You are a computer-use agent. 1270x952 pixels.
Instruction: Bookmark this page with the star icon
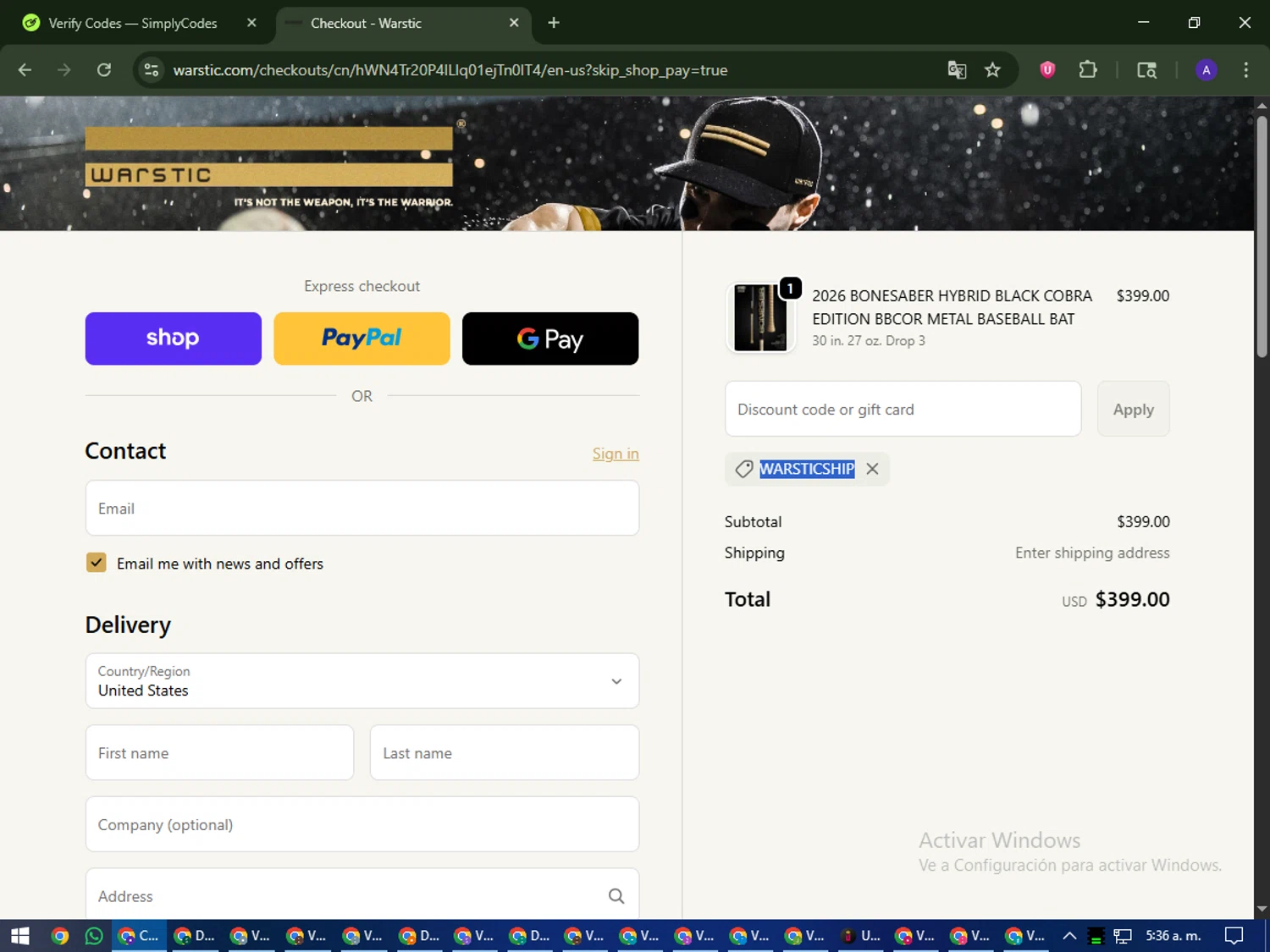tap(992, 70)
